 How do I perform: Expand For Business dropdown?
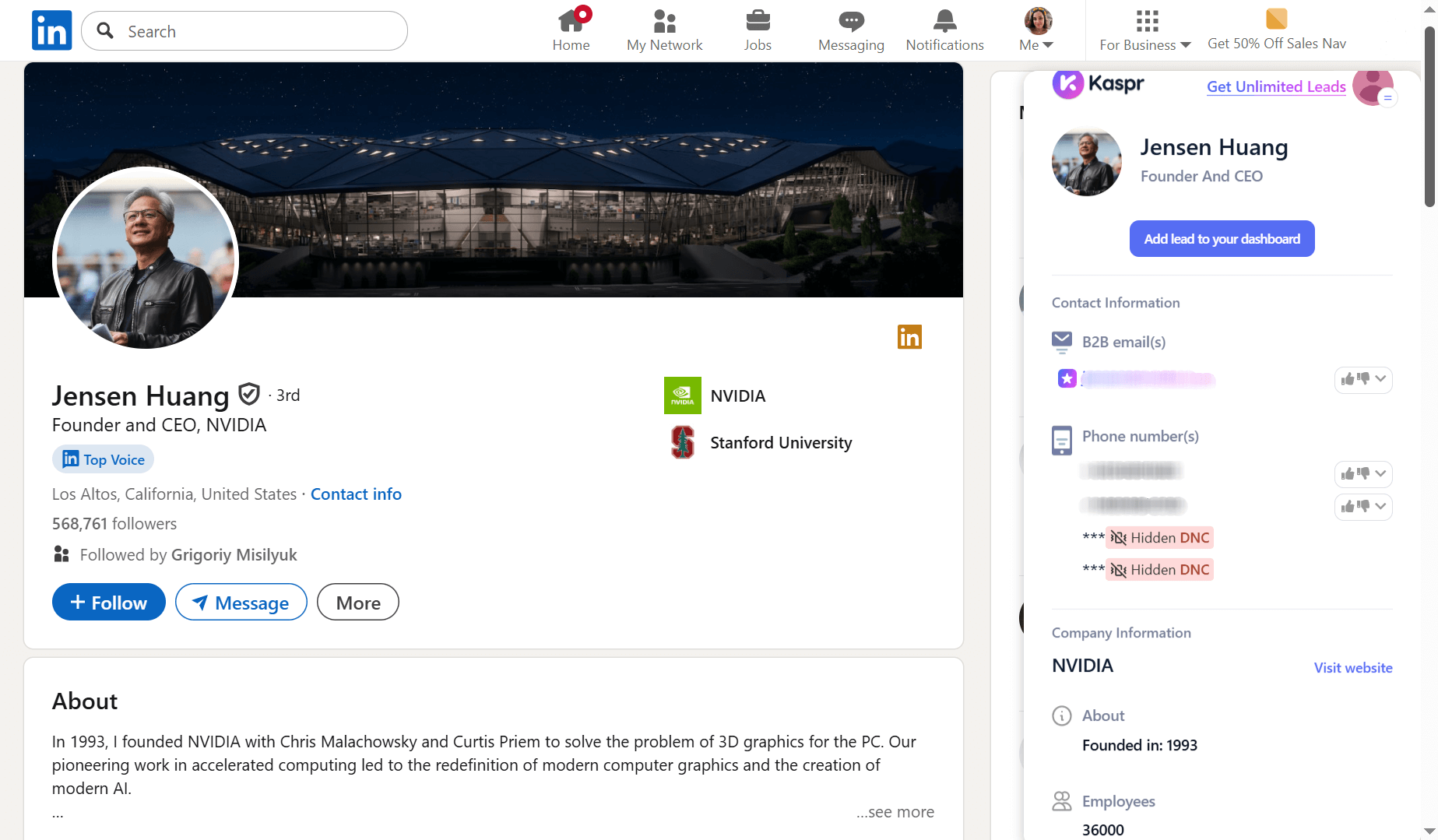[1145, 30]
